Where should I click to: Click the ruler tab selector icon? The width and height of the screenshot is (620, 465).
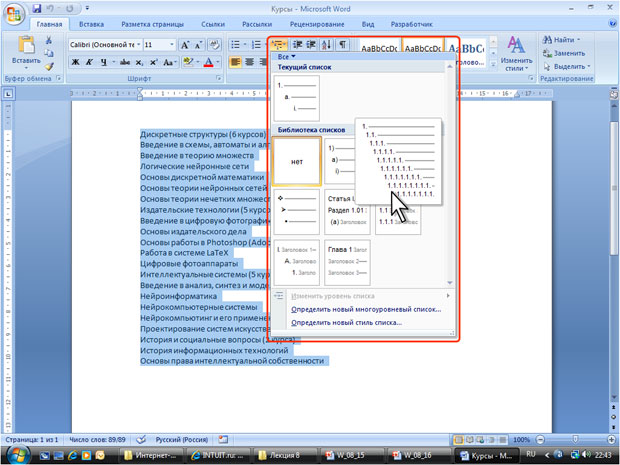tap(8, 94)
